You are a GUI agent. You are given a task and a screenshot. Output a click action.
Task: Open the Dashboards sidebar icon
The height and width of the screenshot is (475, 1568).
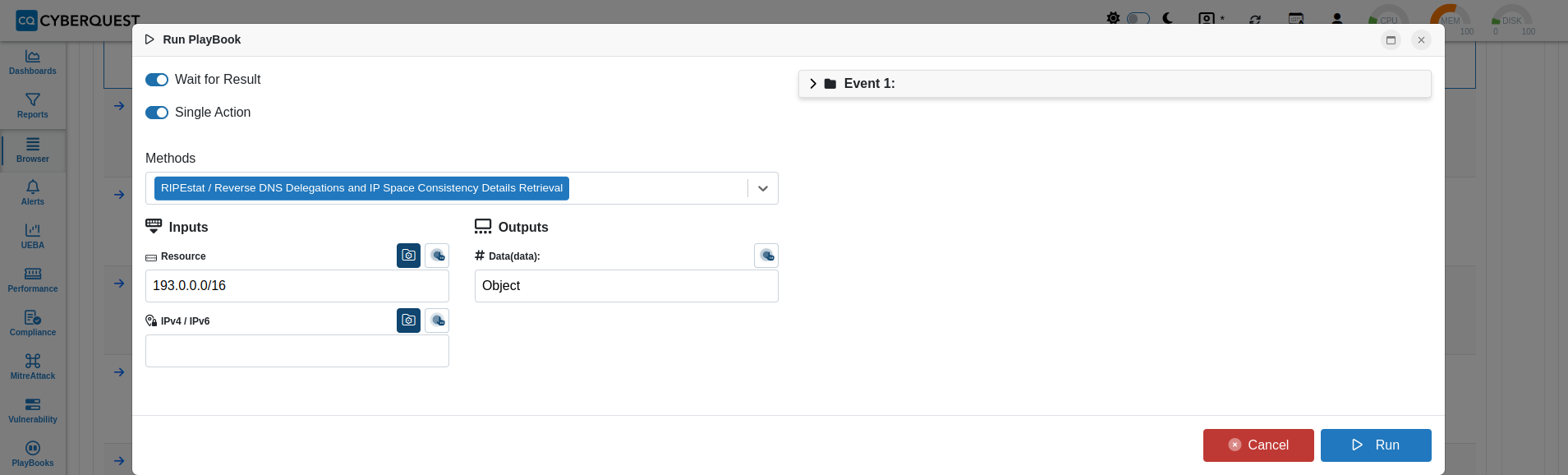[33, 62]
